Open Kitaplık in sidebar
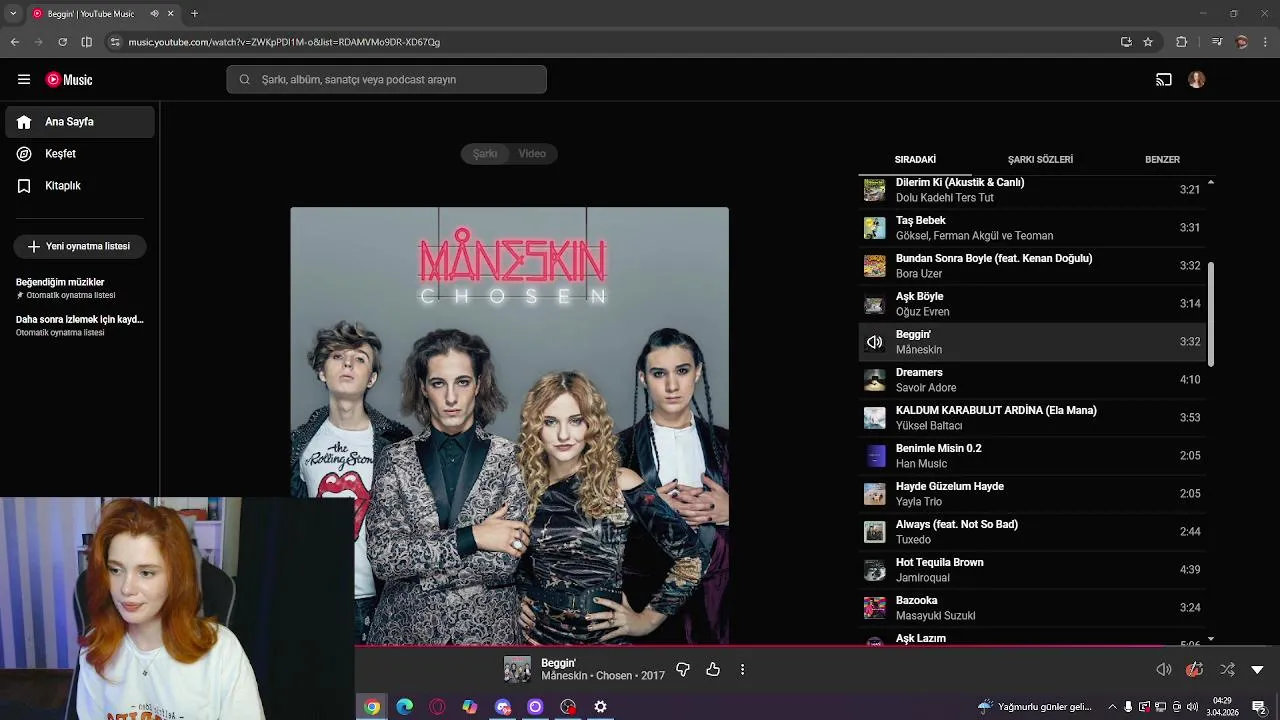The image size is (1280, 720). coord(80,186)
